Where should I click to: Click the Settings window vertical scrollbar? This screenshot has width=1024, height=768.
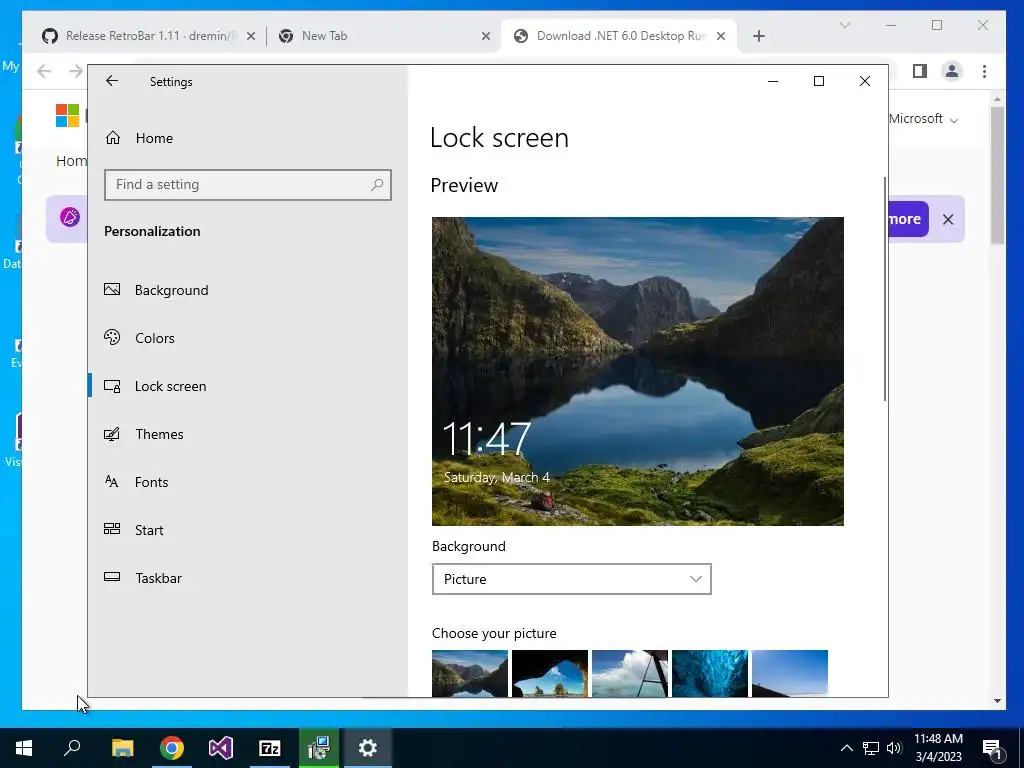coord(885,289)
